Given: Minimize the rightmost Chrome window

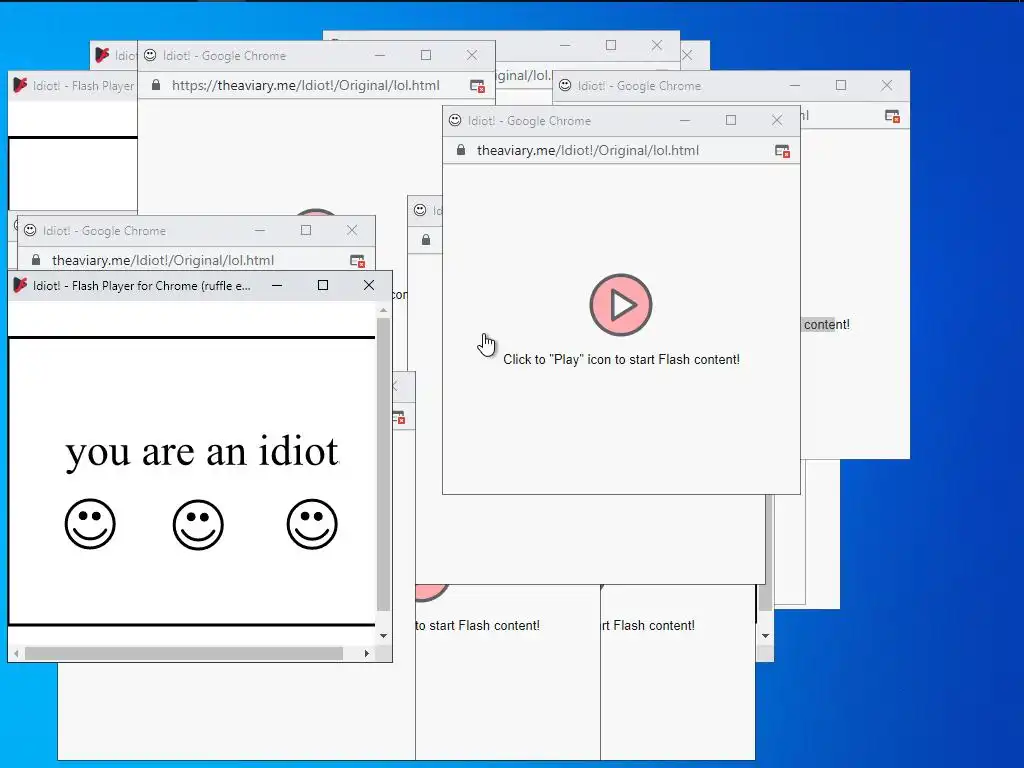Looking at the screenshot, I should pos(795,86).
